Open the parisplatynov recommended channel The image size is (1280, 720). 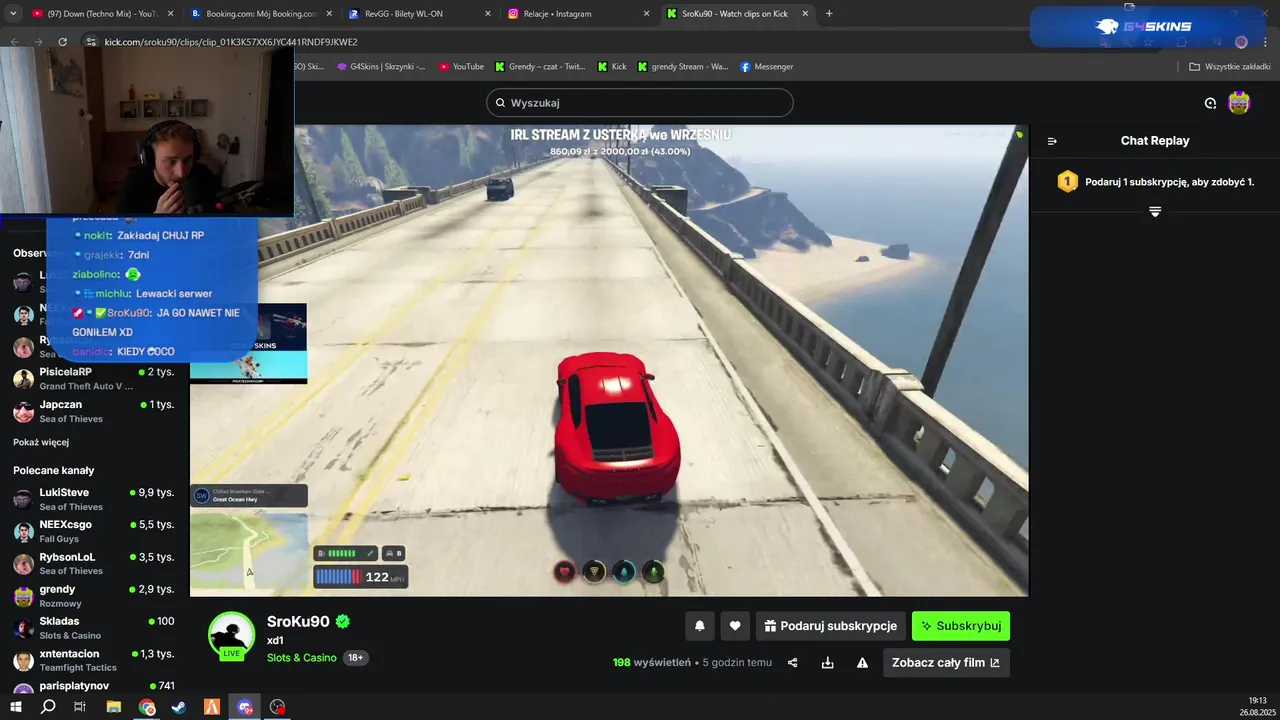94,686
